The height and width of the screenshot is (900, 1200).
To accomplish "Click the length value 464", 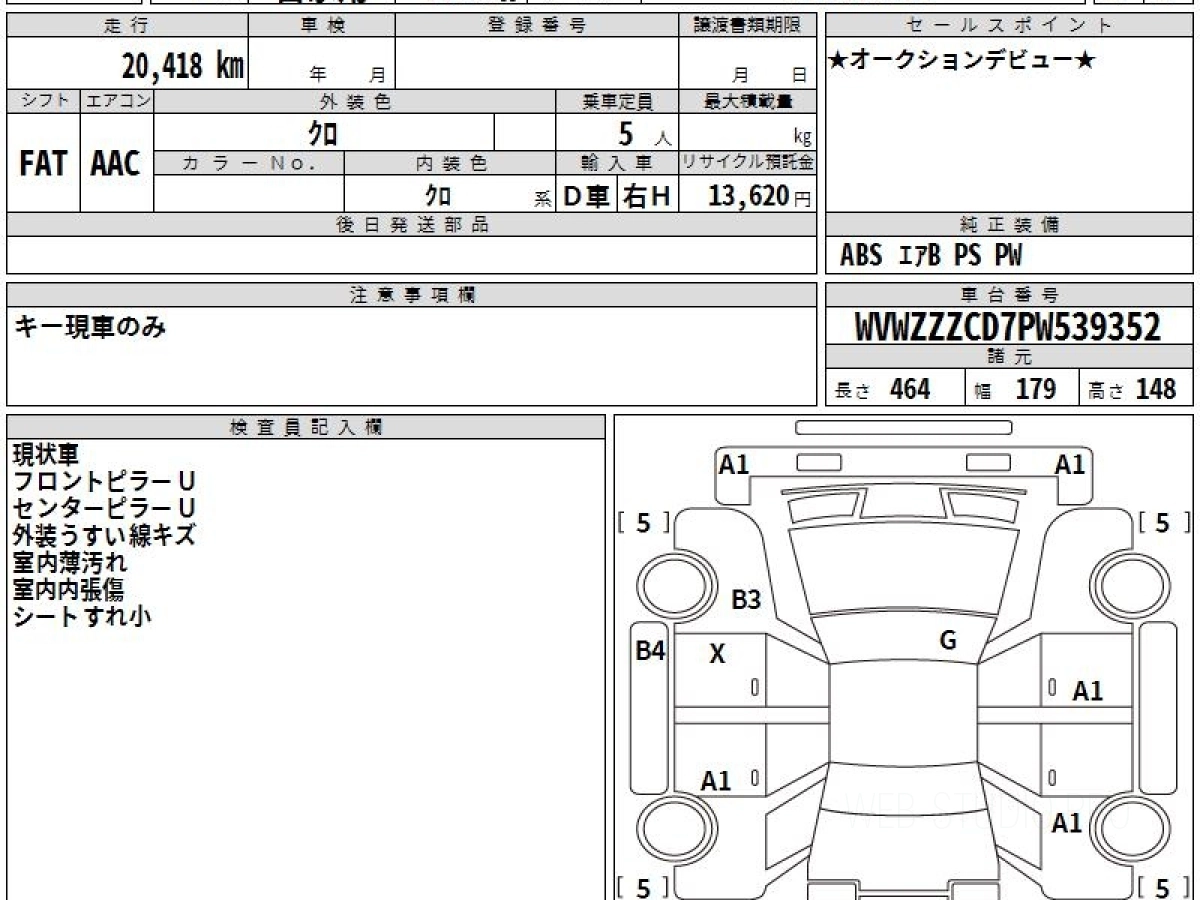I will (910, 389).
